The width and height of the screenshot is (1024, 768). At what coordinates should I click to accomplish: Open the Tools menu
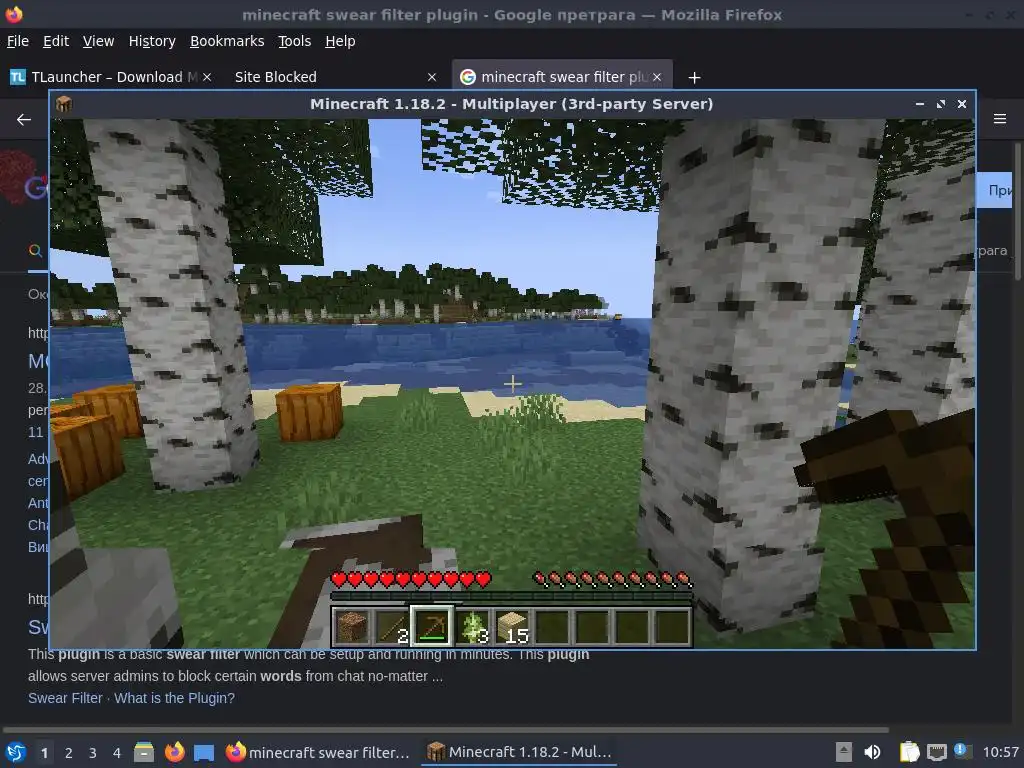(x=295, y=41)
